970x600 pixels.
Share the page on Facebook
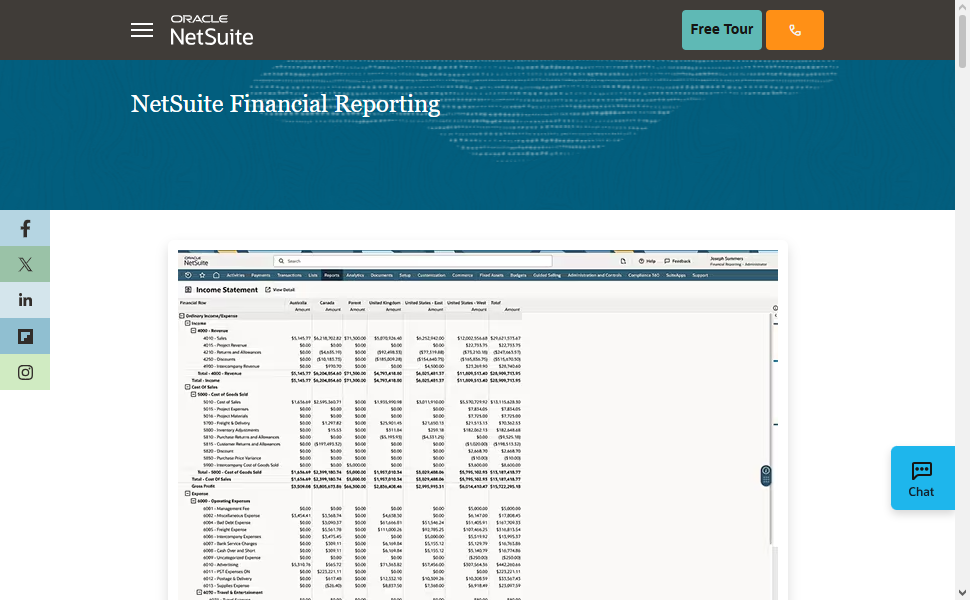point(25,228)
